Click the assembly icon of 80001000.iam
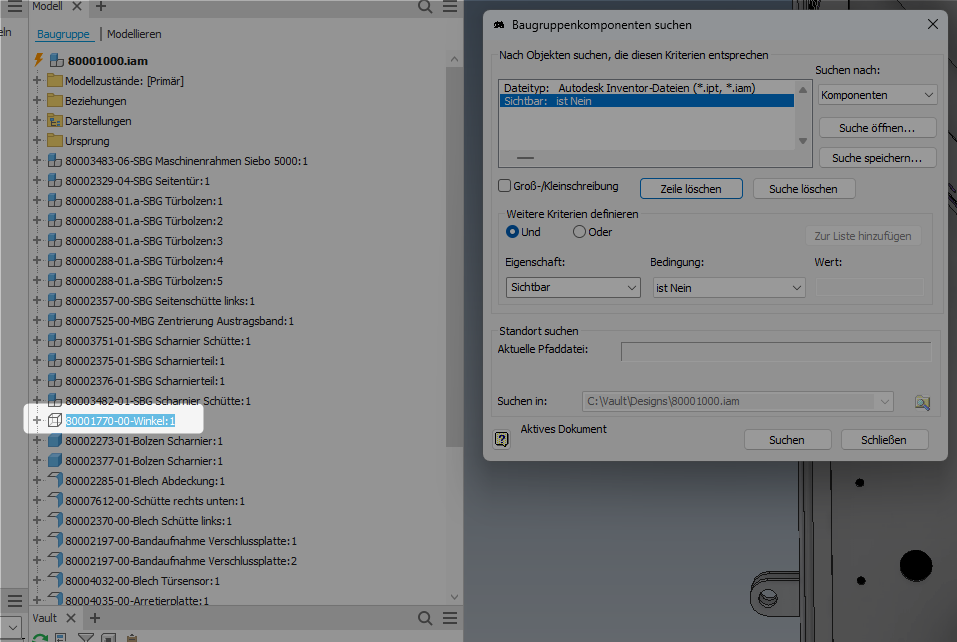Image resolution: width=957 pixels, height=642 pixels. [57, 60]
